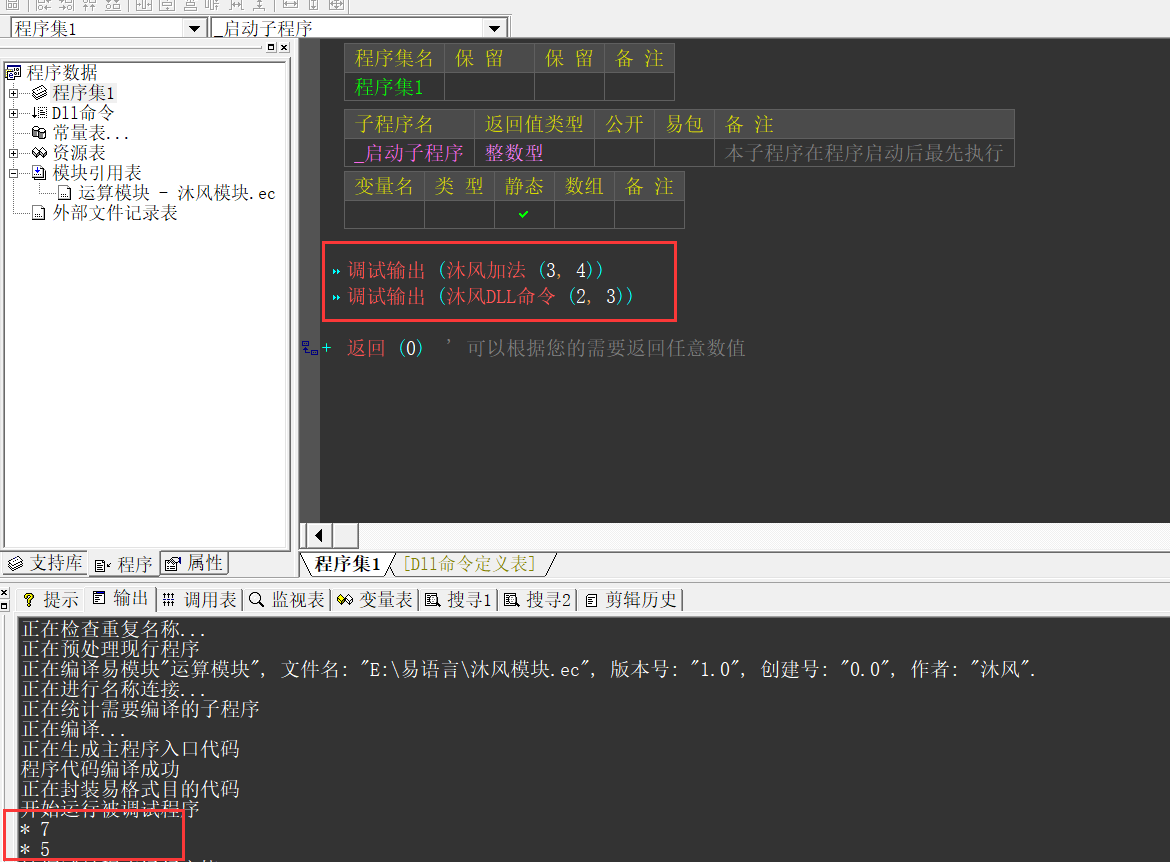The width and height of the screenshot is (1170, 862).
Task: Click the _启动子程序 subroutine name cell
Action: [x=409, y=153]
